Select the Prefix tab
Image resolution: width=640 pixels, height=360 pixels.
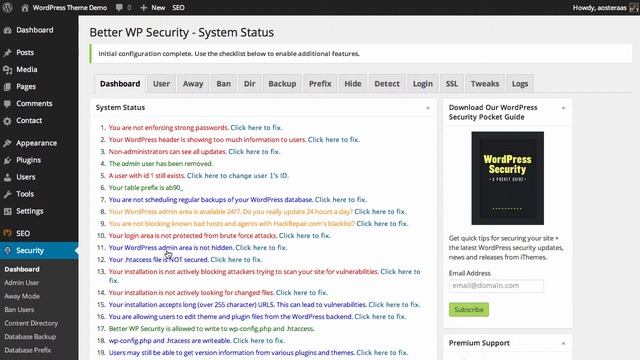(x=320, y=84)
